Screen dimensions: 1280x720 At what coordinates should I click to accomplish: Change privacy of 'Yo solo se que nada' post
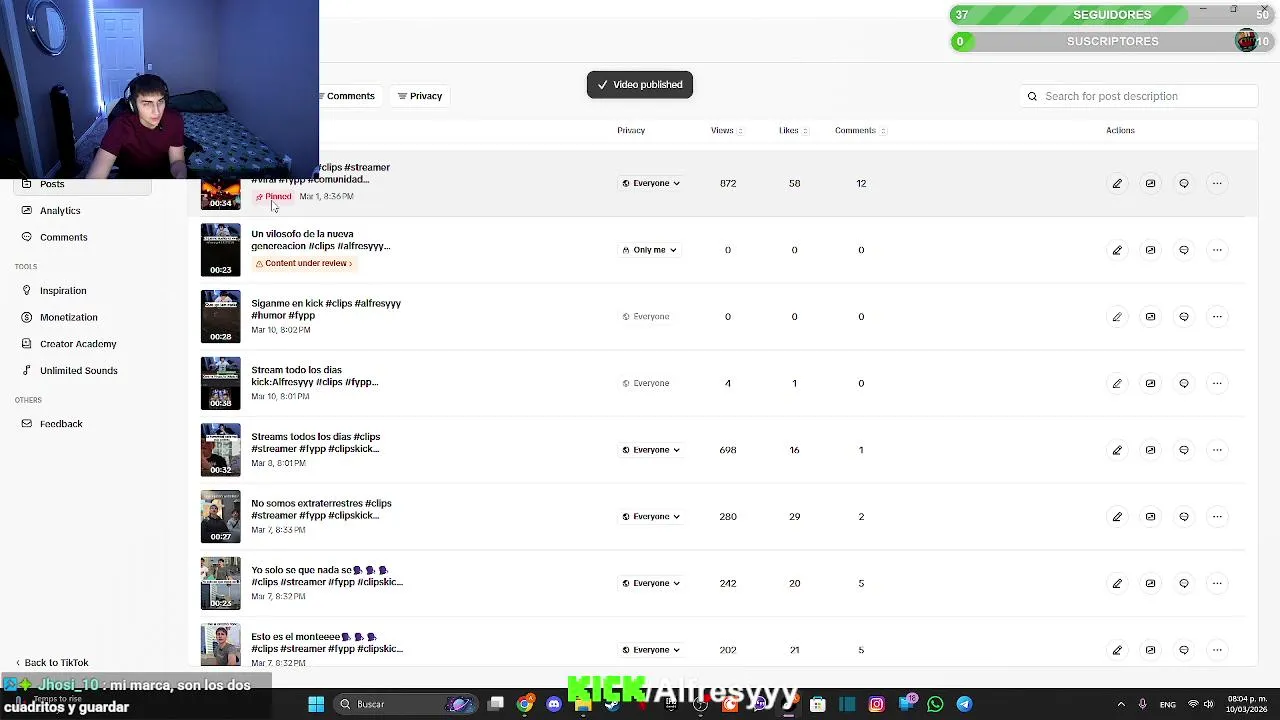(x=651, y=584)
